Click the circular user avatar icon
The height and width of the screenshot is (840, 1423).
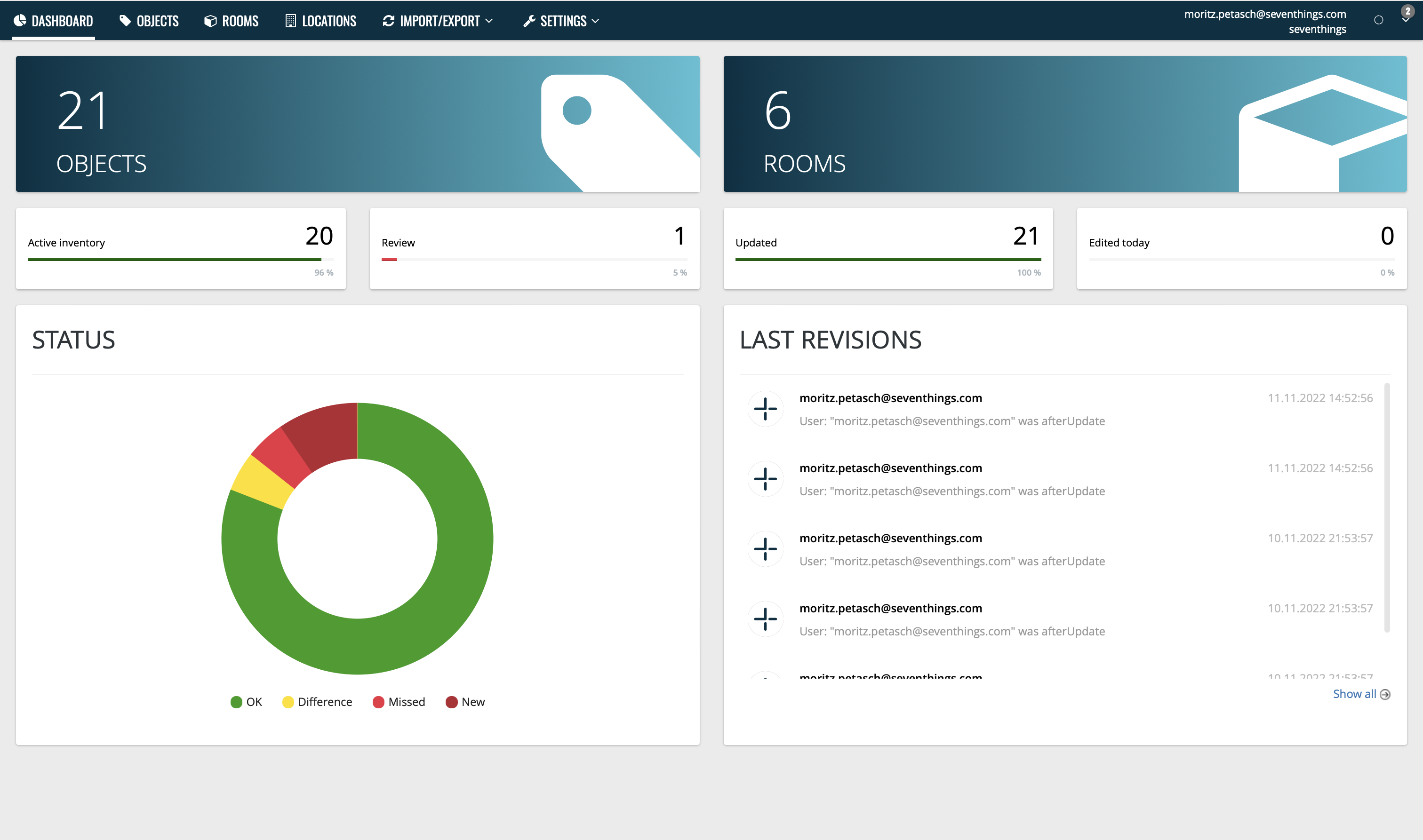[1378, 20]
